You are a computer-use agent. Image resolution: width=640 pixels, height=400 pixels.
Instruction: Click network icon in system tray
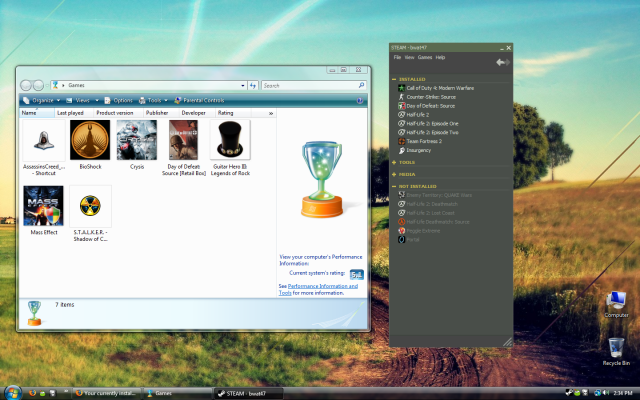(598, 393)
